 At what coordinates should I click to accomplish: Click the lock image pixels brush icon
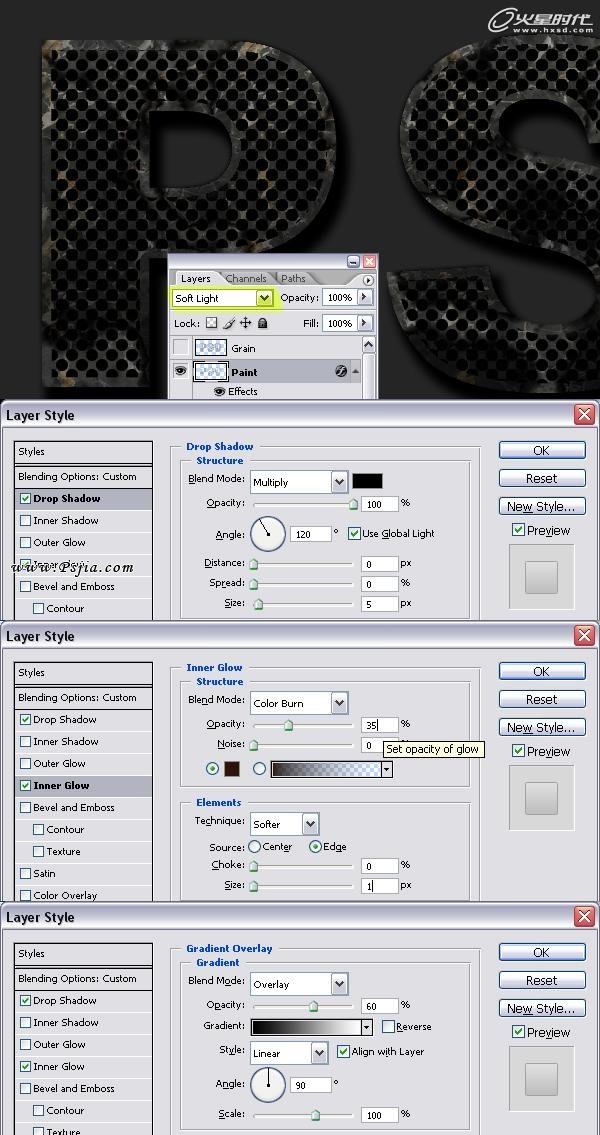click(x=229, y=324)
